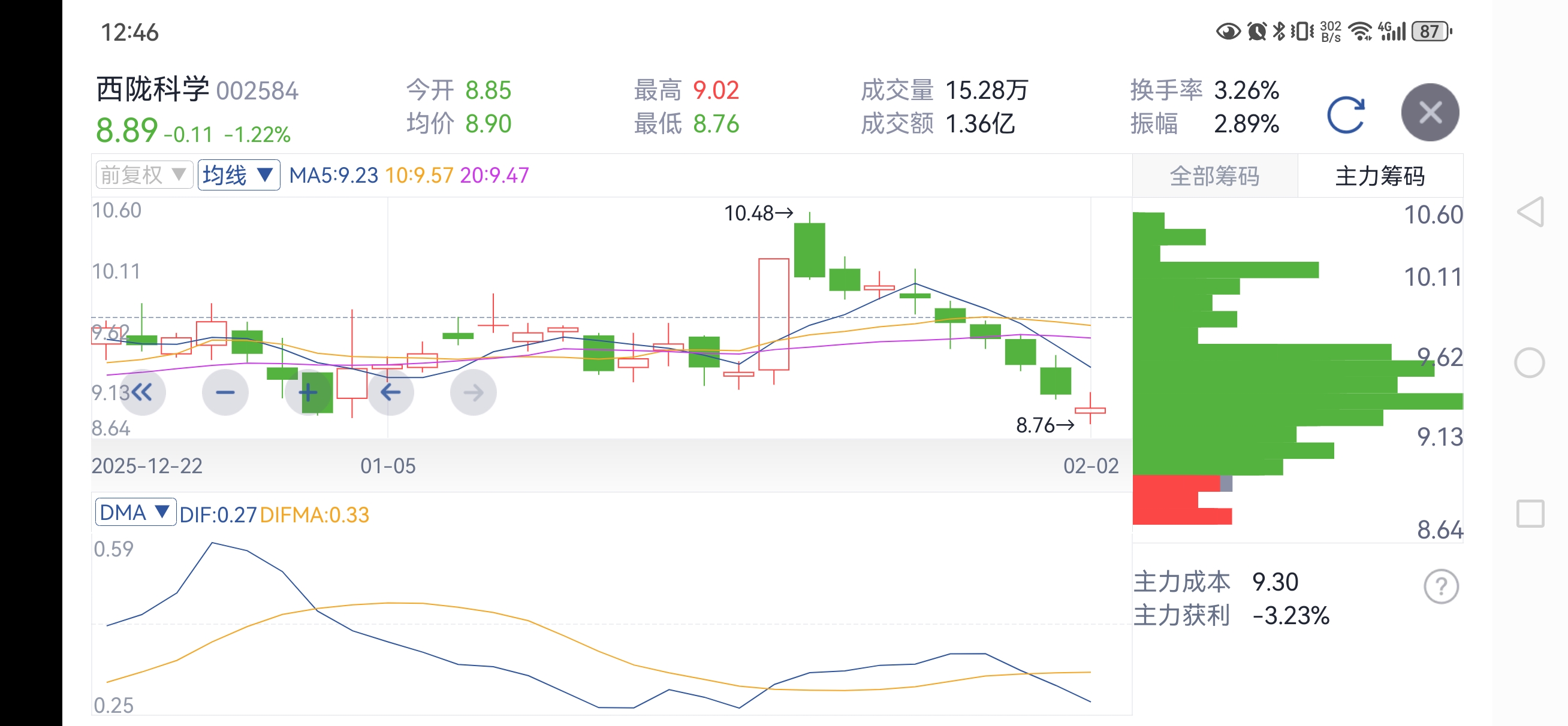Open the 前复权 adjustment dropdown
Viewport: 1568px width, 726px height.
pyautogui.click(x=144, y=176)
